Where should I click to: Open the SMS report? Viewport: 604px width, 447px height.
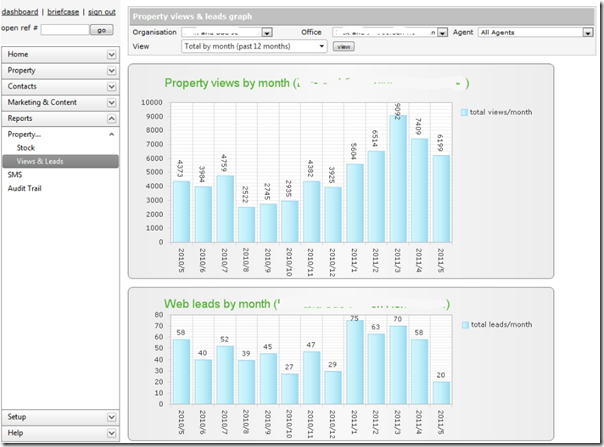point(15,174)
